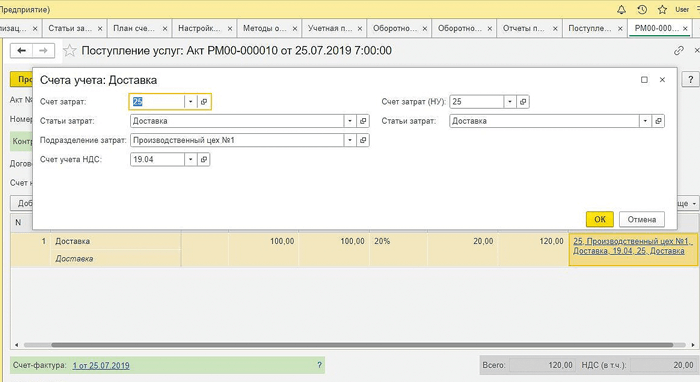Open the Еще menu dropdown
Image resolution: width=700 pixels, height=382 pixels.
tap(688, 203)
